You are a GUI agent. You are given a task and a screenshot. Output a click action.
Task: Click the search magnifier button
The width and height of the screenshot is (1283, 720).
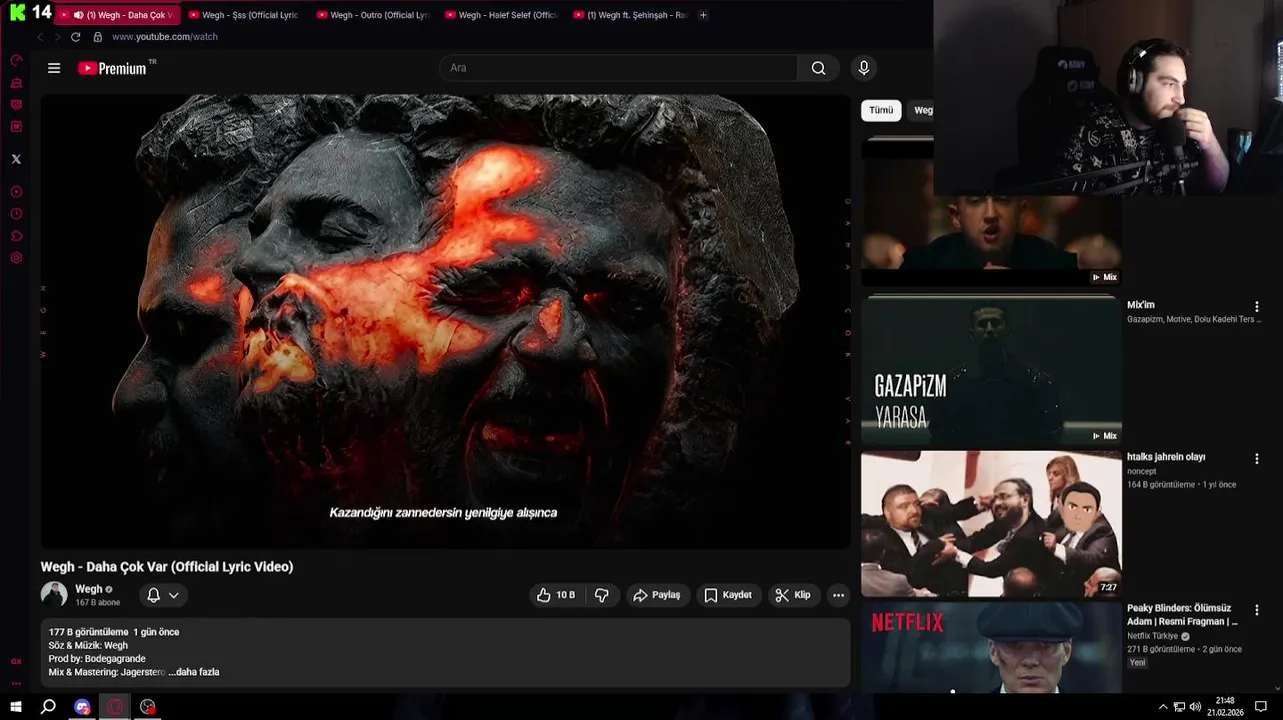tap(819, 68)
